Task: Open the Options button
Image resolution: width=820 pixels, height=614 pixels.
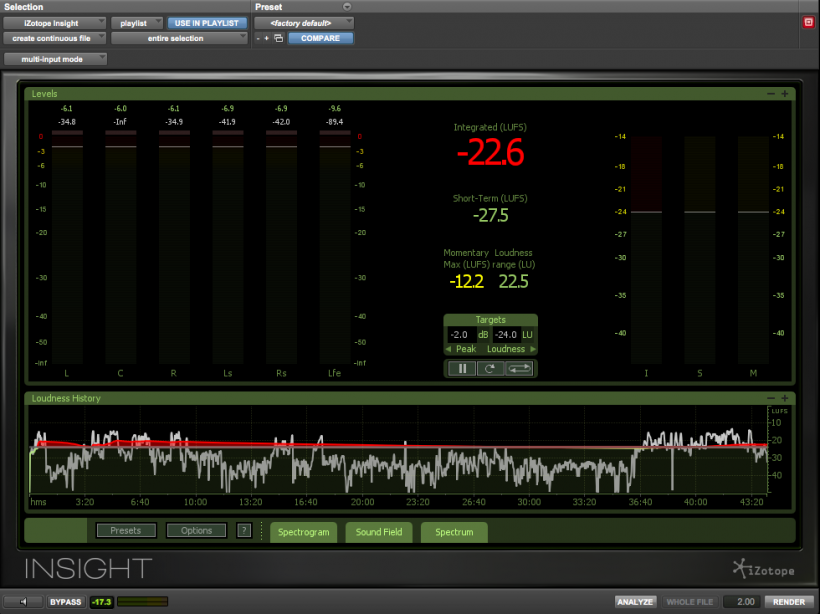Action: [196, 531]
